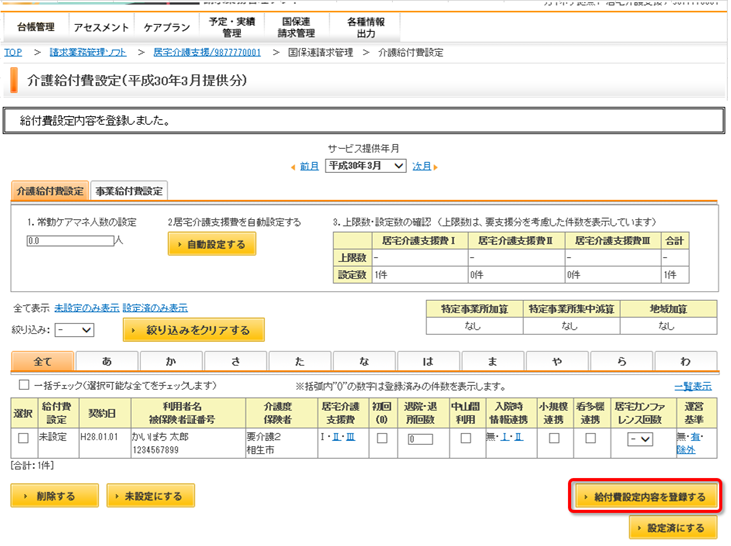
Task: Select 居宅介護支援費 Ⅱ link in row
Action: click(x=336, y=437)
